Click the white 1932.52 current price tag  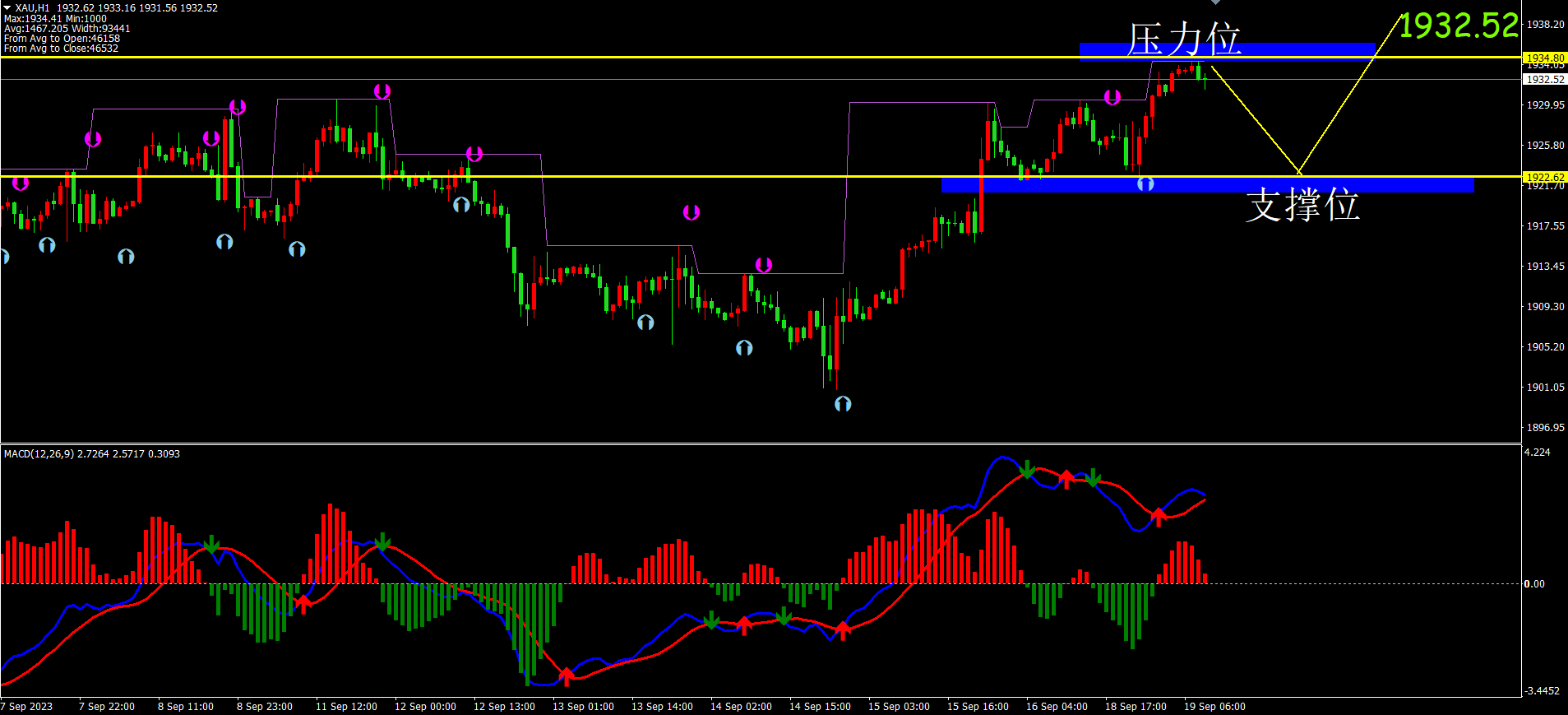(1545, 80)
